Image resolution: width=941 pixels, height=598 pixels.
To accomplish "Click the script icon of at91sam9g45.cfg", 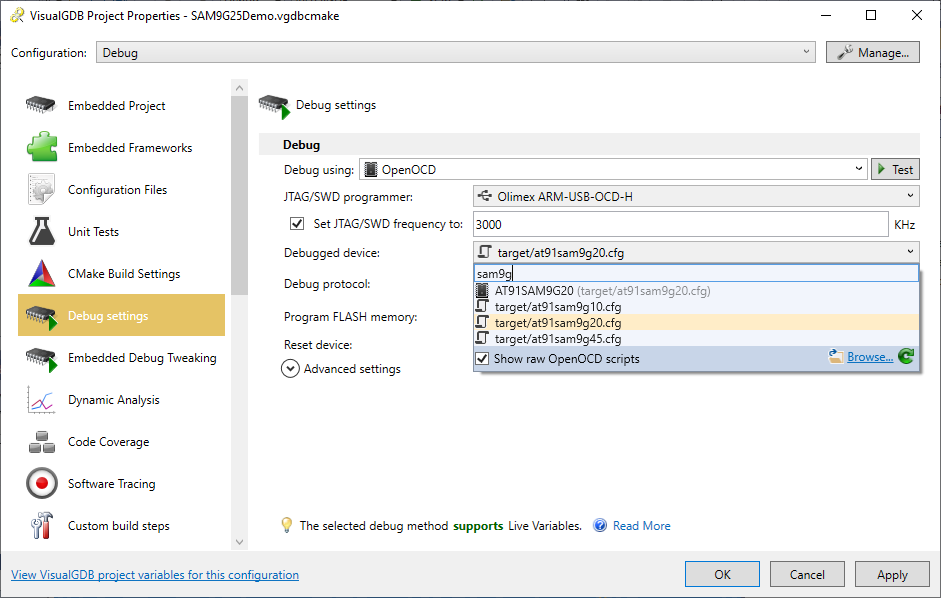I will pyautogui.click(x=482, y=339).
